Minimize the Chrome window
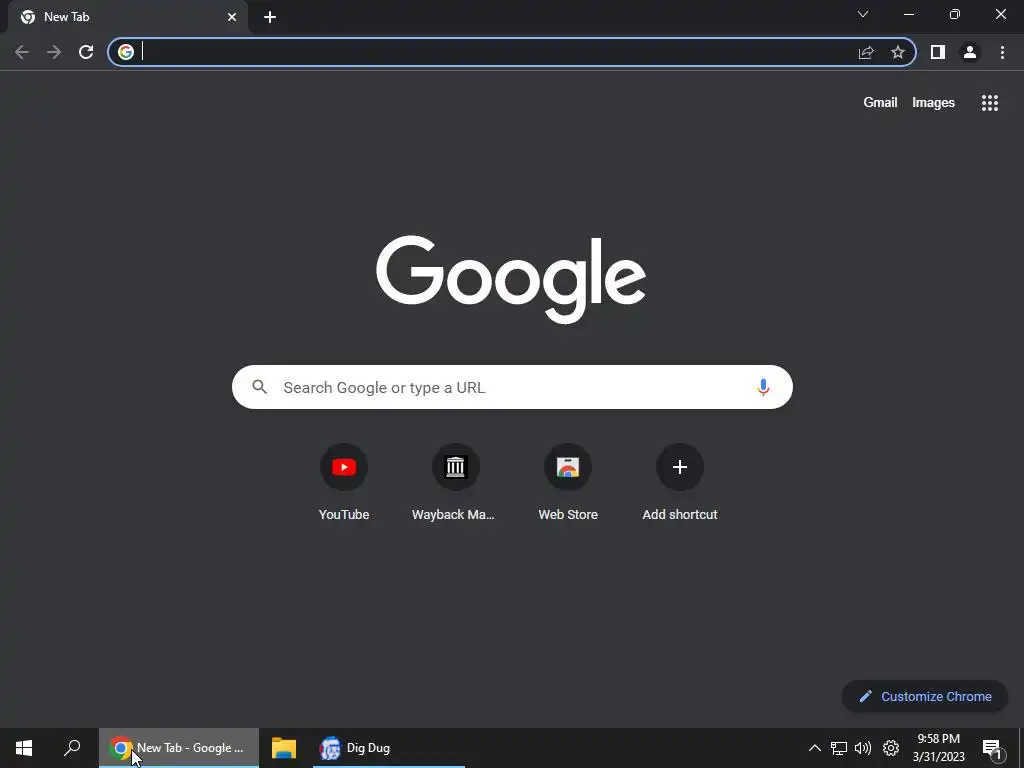 pyautogui.click(x=908, y=14)
